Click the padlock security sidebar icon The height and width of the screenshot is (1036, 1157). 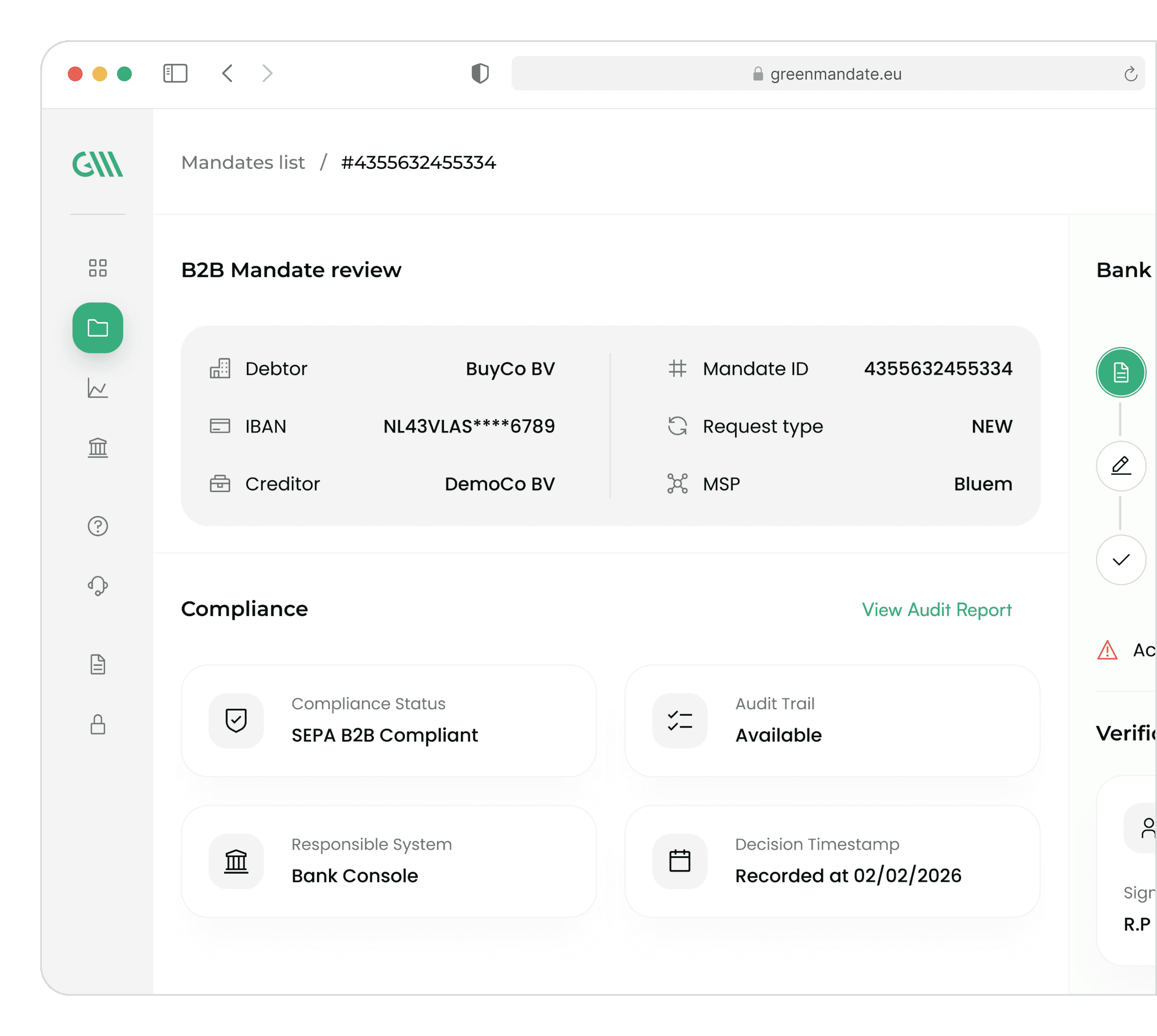click(x=98, y=724)
